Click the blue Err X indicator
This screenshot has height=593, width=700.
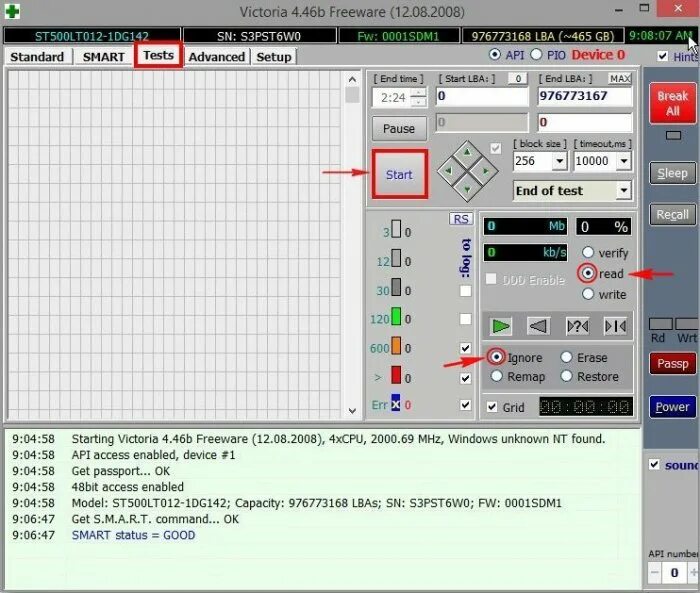point(396,403)
